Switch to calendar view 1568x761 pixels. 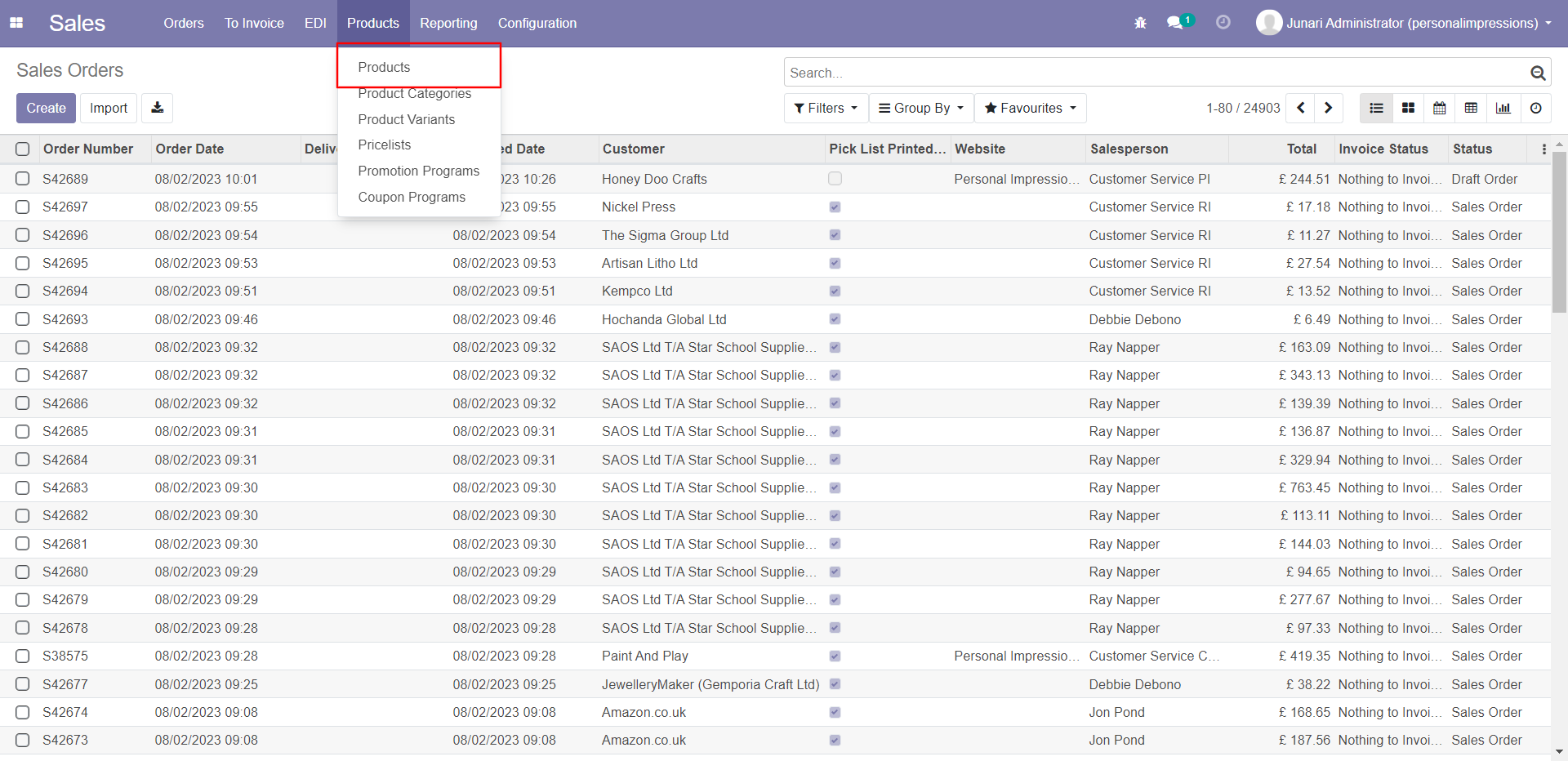coord(1440,108)
